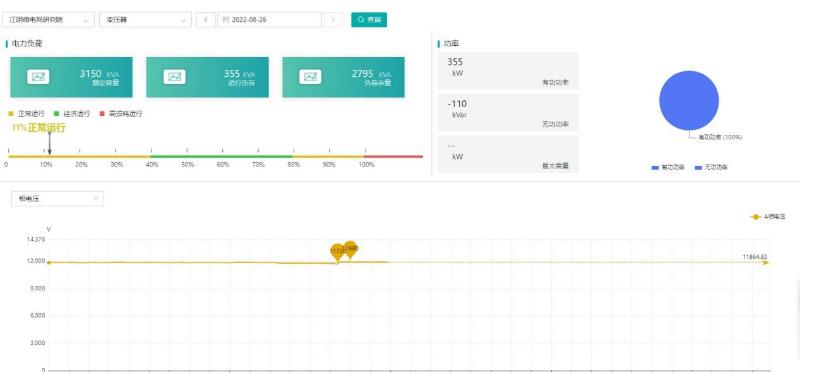Open the 江阴 station dropdown
819x373 pixels.
tap(49, 20)
